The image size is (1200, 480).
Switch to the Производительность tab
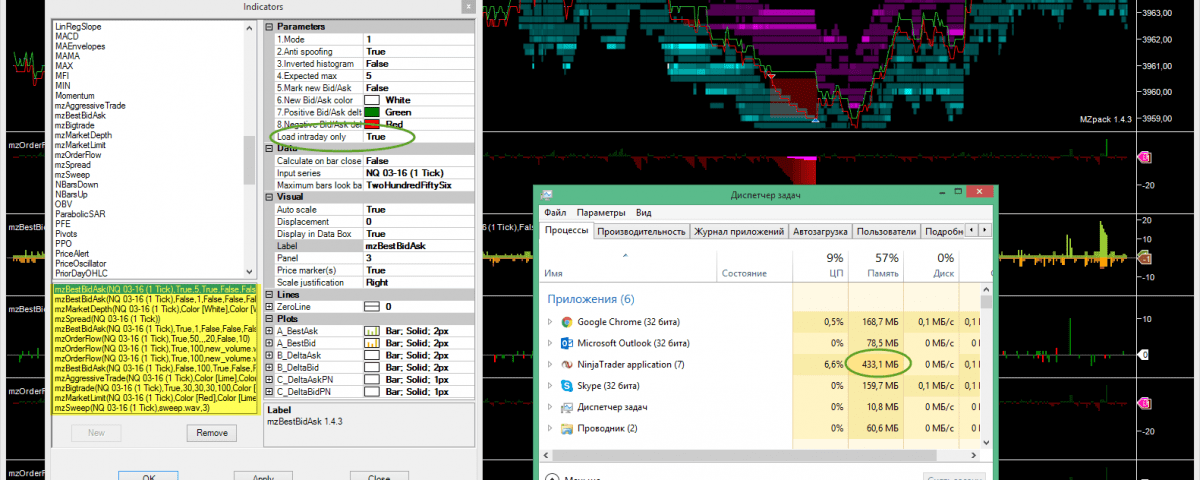click(x=641, y=231)
